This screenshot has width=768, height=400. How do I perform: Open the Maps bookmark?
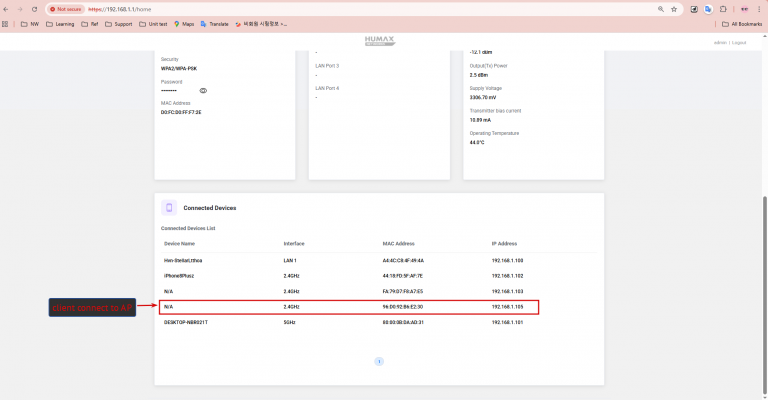[184, 24]
